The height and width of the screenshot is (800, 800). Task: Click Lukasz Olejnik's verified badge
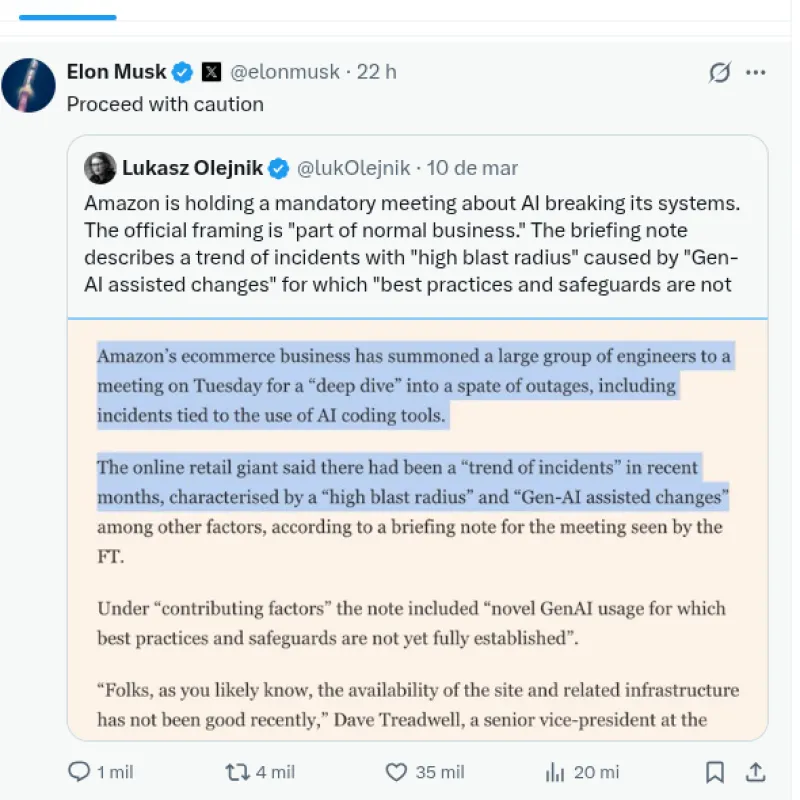tap(279, 168)
